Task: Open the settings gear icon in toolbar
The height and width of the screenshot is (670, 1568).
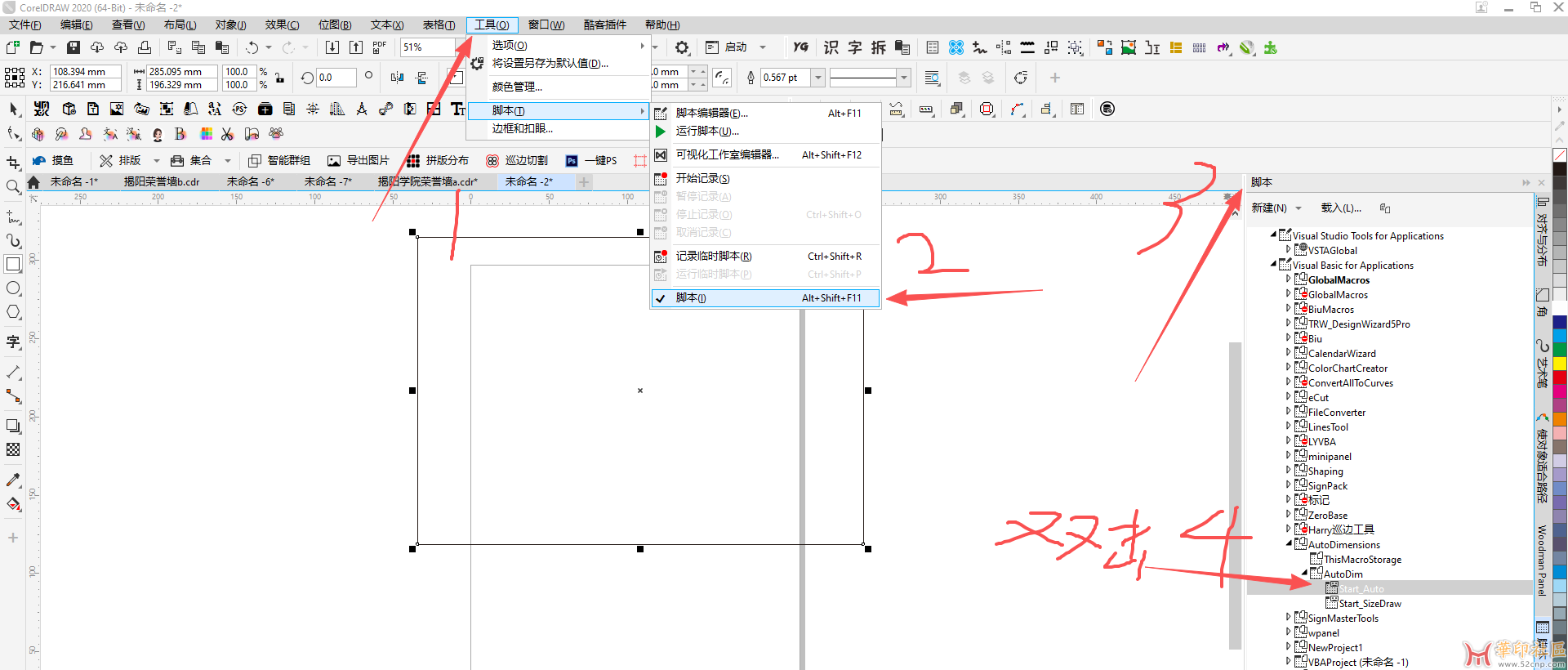Action: 682,47
